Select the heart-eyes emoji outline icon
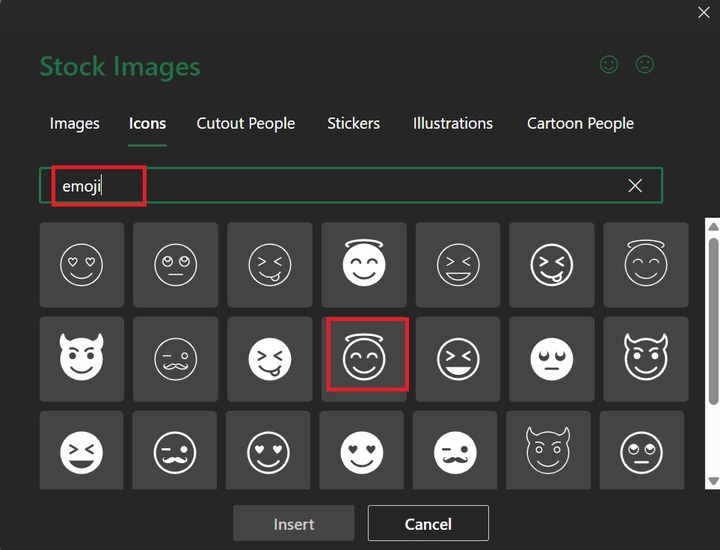The height and width of the screenshot is (550, 720). pos(82,265)
